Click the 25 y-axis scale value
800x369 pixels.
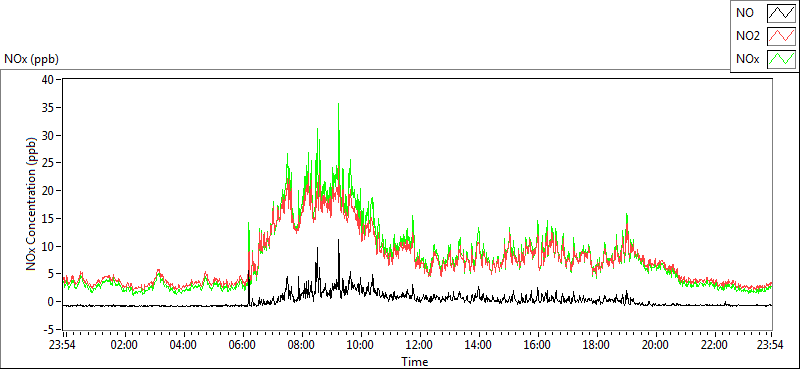pos(49,163)
